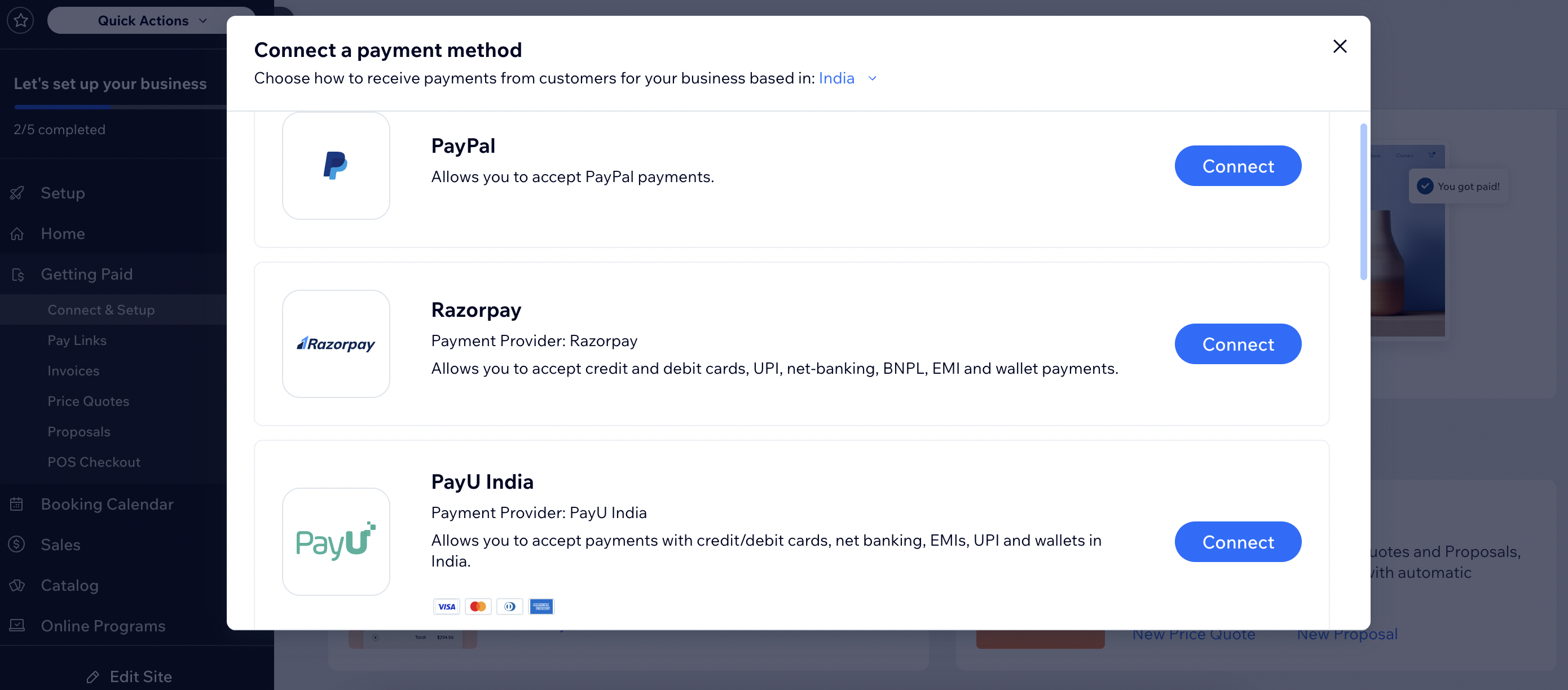Click the Home house icon

(17, 233)
